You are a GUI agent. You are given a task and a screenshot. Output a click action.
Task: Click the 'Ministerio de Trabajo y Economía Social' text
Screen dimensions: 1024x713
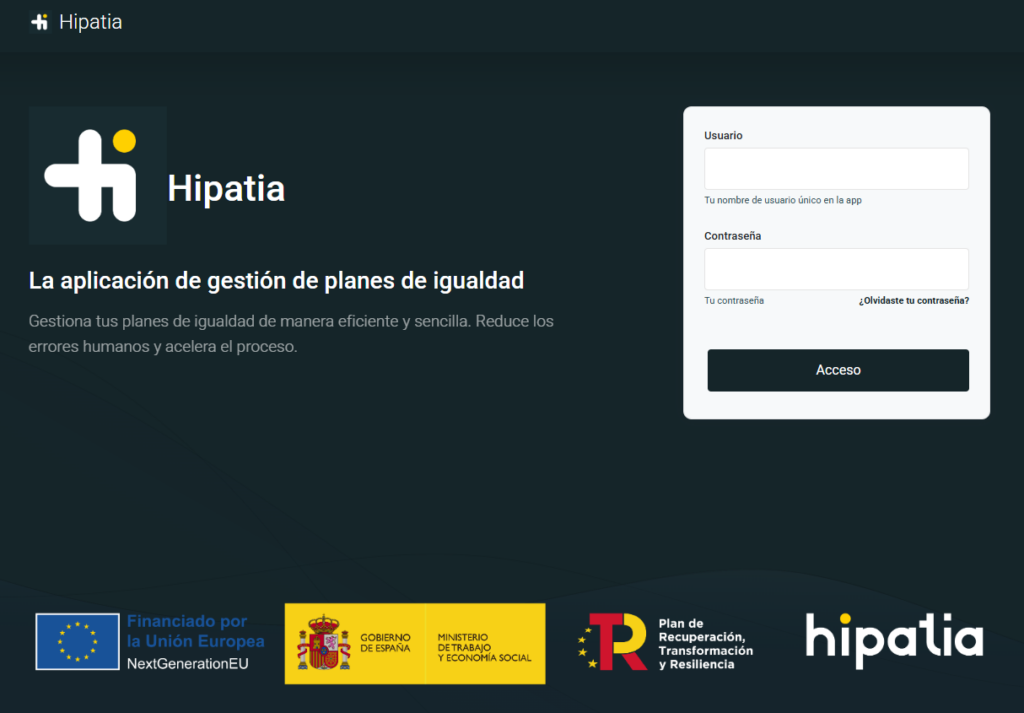(x=484, y=647)
